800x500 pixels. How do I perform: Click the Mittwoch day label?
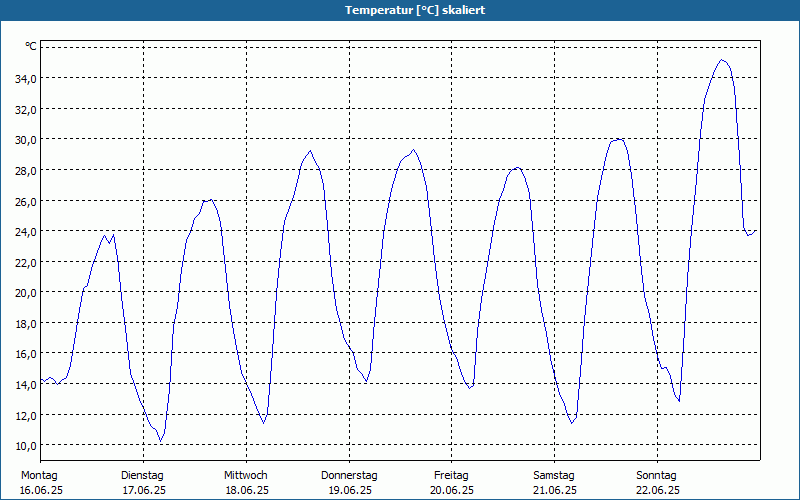[245, 476]
